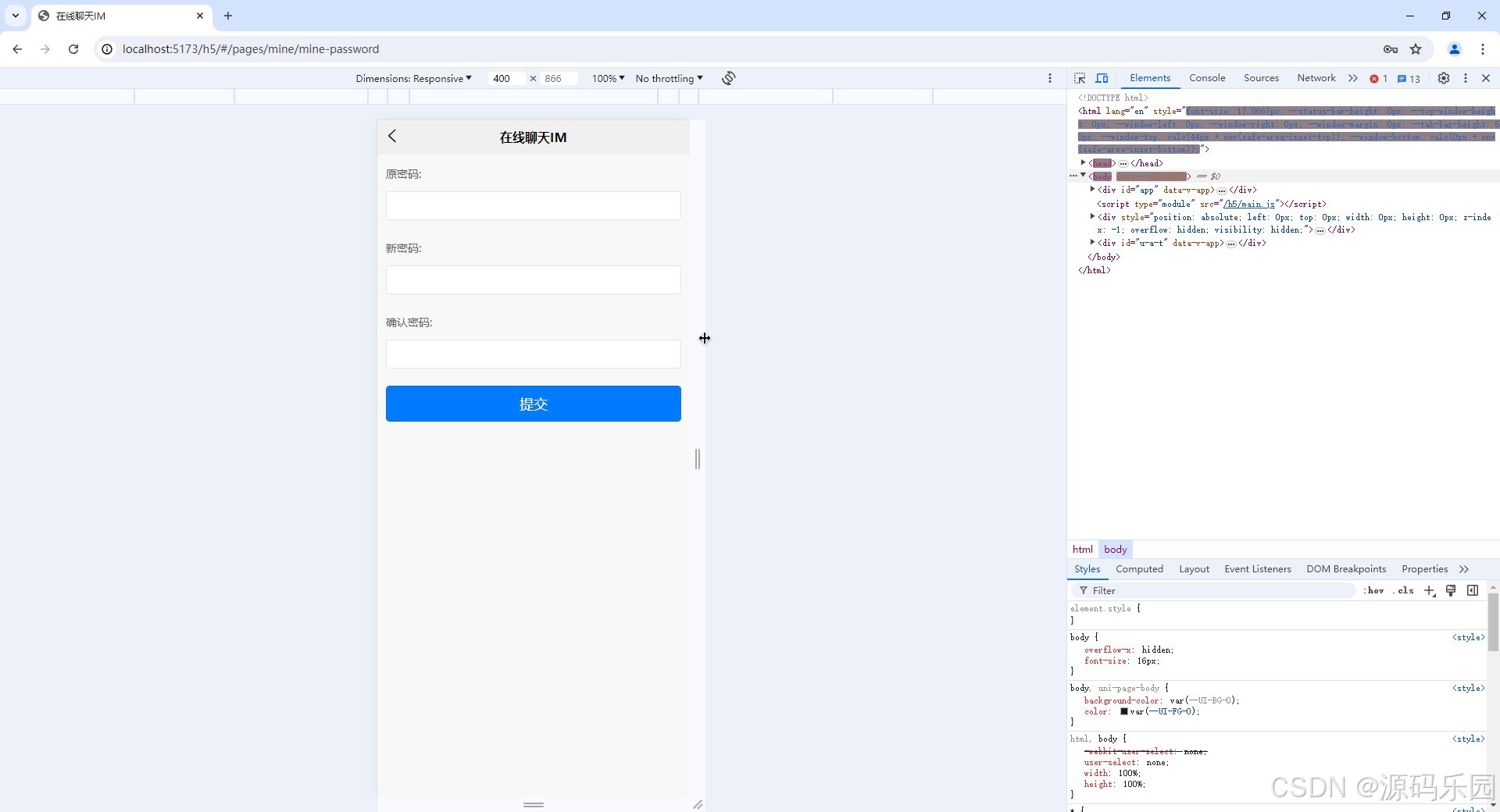Open the Dimensions Responsive dropdown
Screen dimensions: 1500x812
[414, 78]
